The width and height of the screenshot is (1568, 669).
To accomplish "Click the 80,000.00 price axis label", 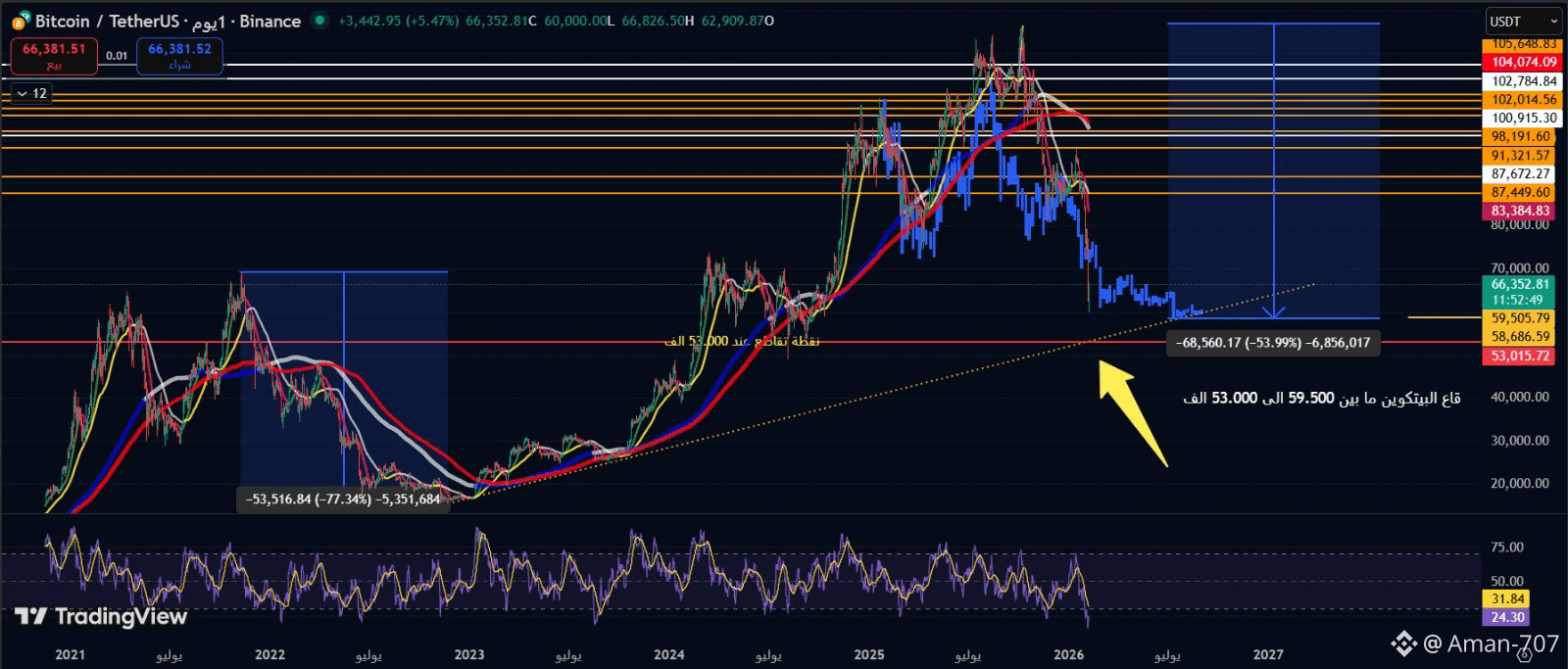I will click(1520, 224).
